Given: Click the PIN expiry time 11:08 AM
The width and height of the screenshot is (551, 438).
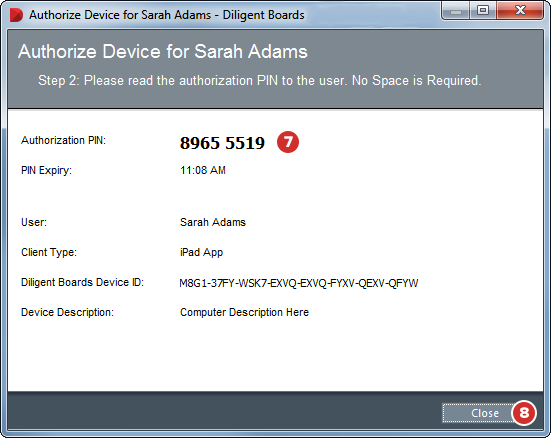Looking at the screenshot, I should point(203,170).
